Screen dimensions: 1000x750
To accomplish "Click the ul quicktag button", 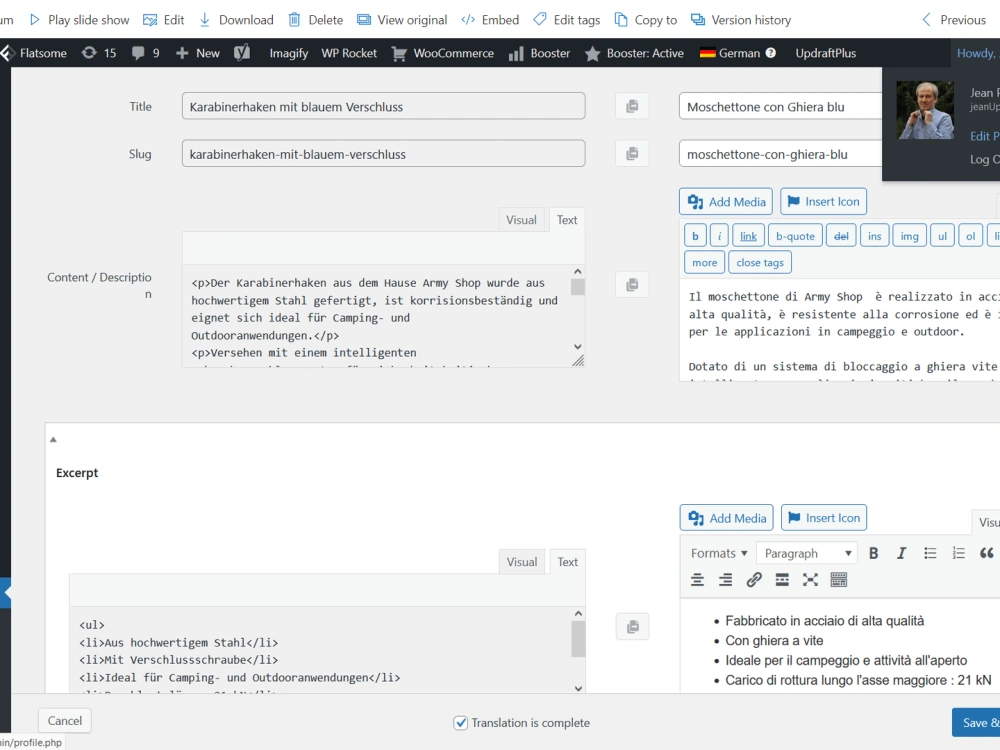I will 943,236.
